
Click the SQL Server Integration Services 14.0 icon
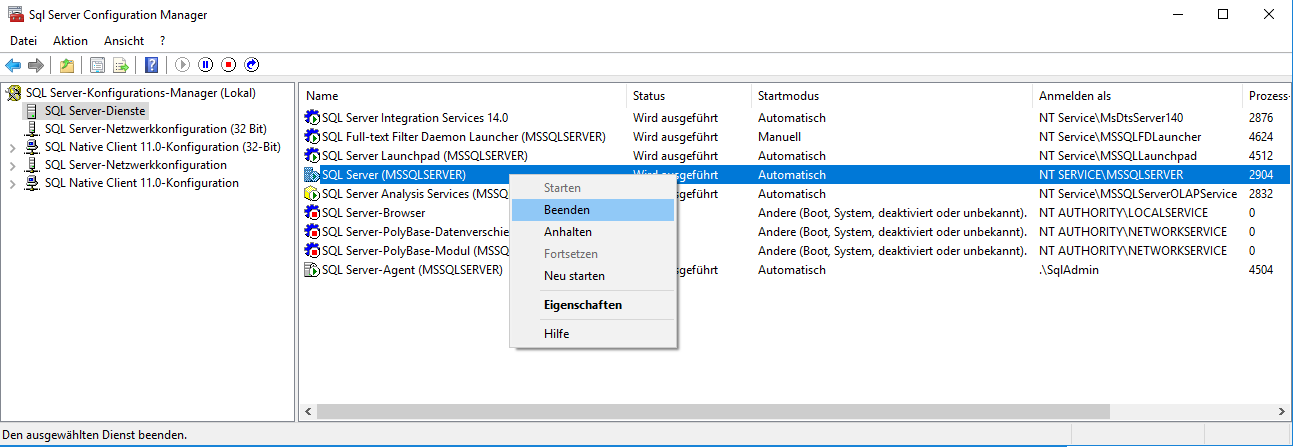click(x=312, y=118)
